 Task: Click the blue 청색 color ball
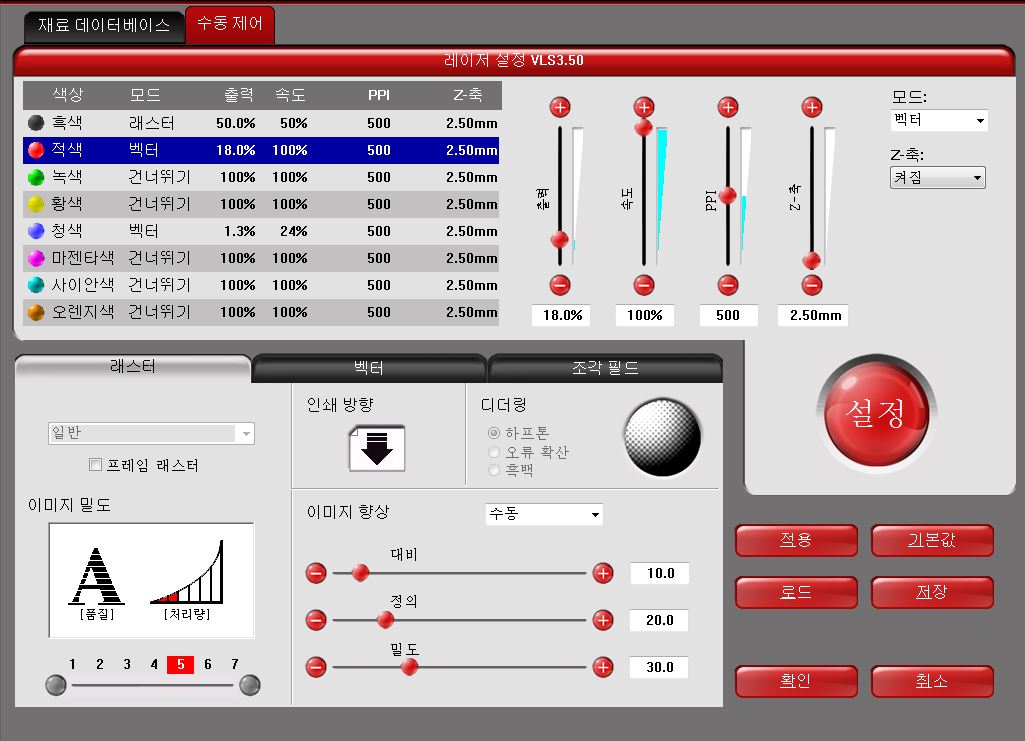pyautogui.click(x=36, y=231)
